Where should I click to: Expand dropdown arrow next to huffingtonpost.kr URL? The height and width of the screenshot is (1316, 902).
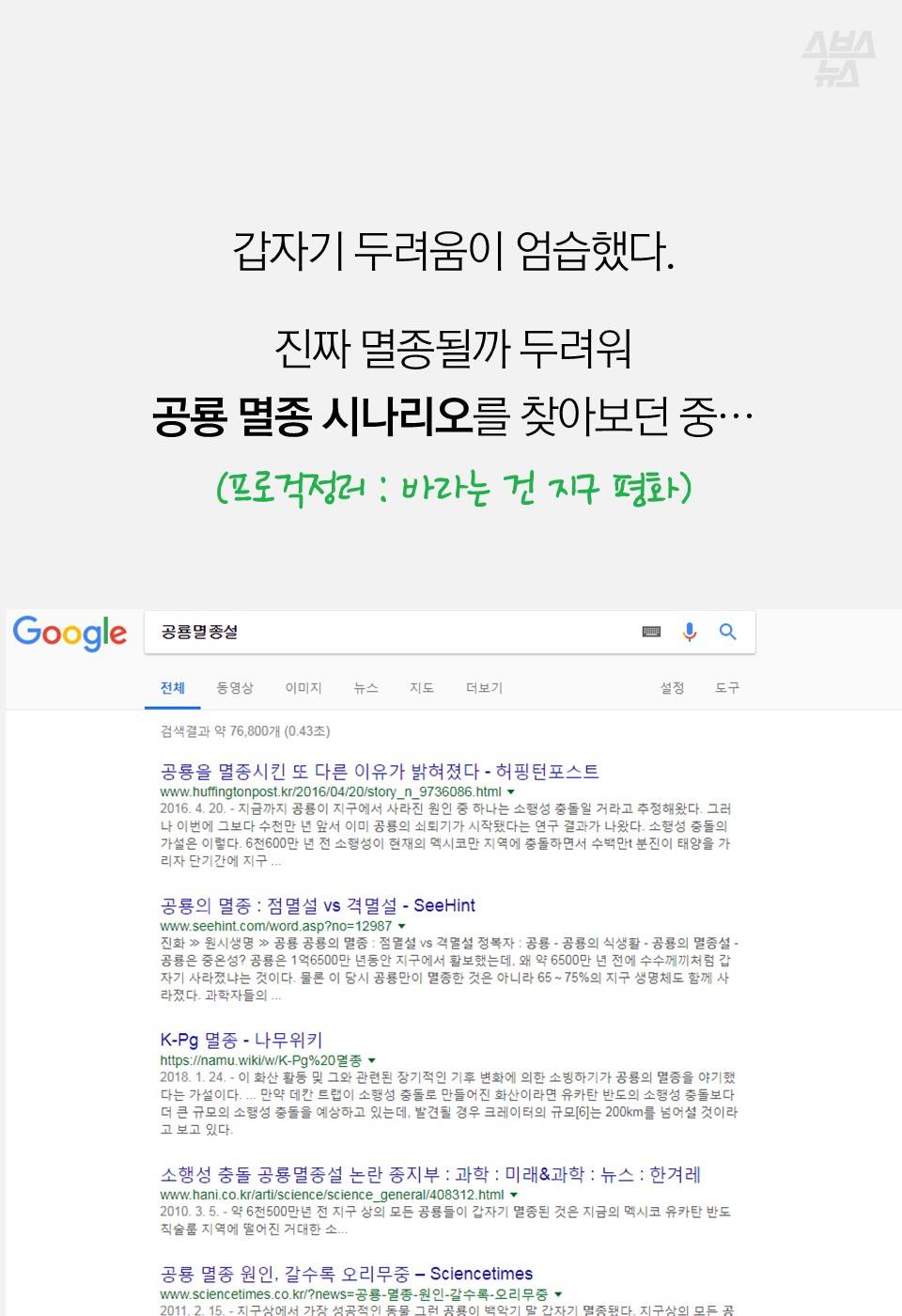click(511, 792)
